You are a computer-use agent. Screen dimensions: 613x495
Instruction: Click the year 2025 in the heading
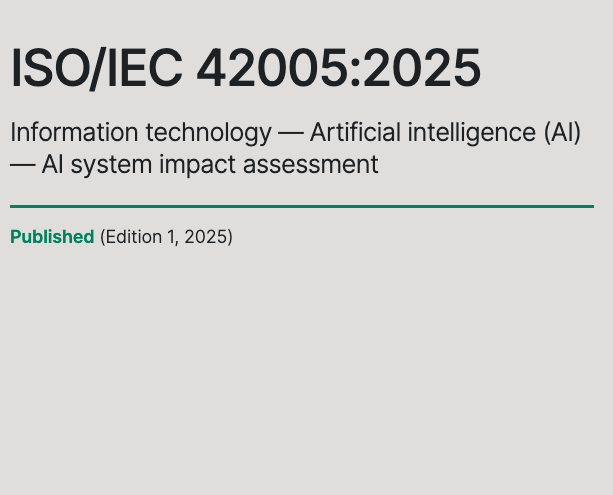tap(422, 68)
